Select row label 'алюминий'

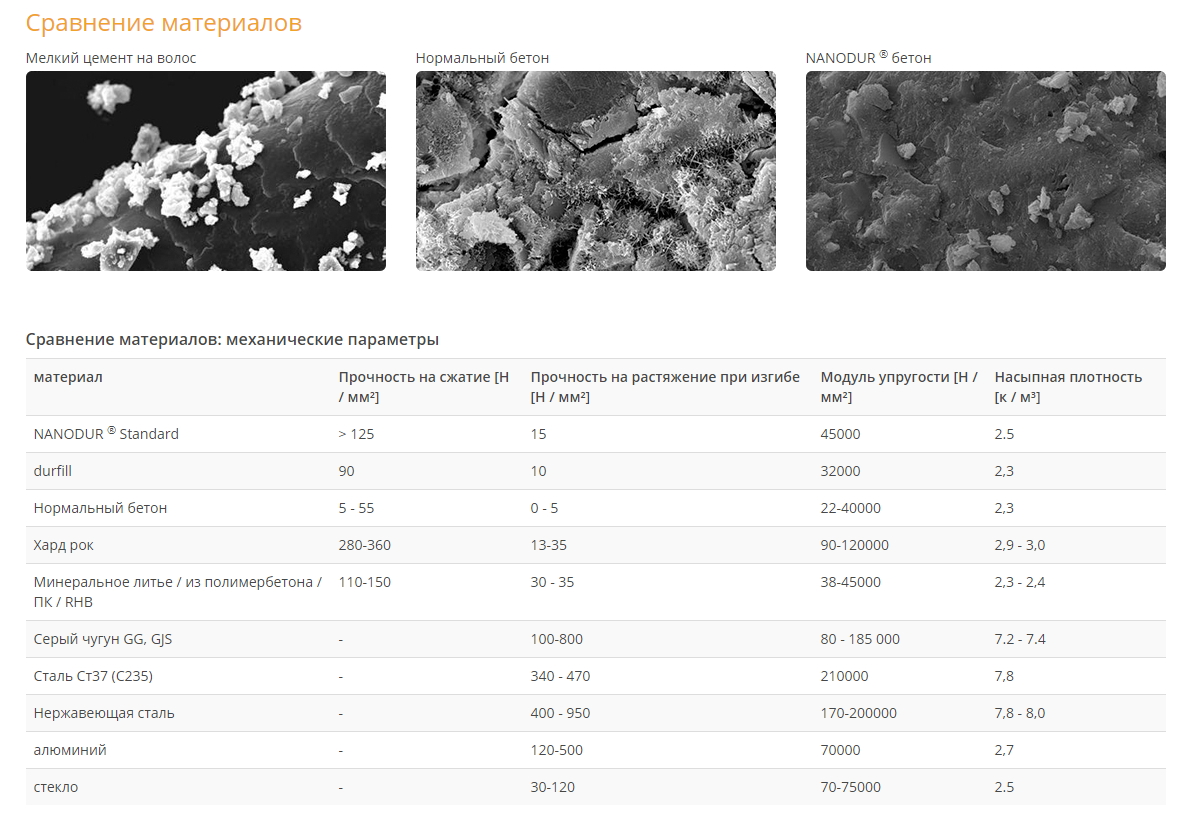70,750
